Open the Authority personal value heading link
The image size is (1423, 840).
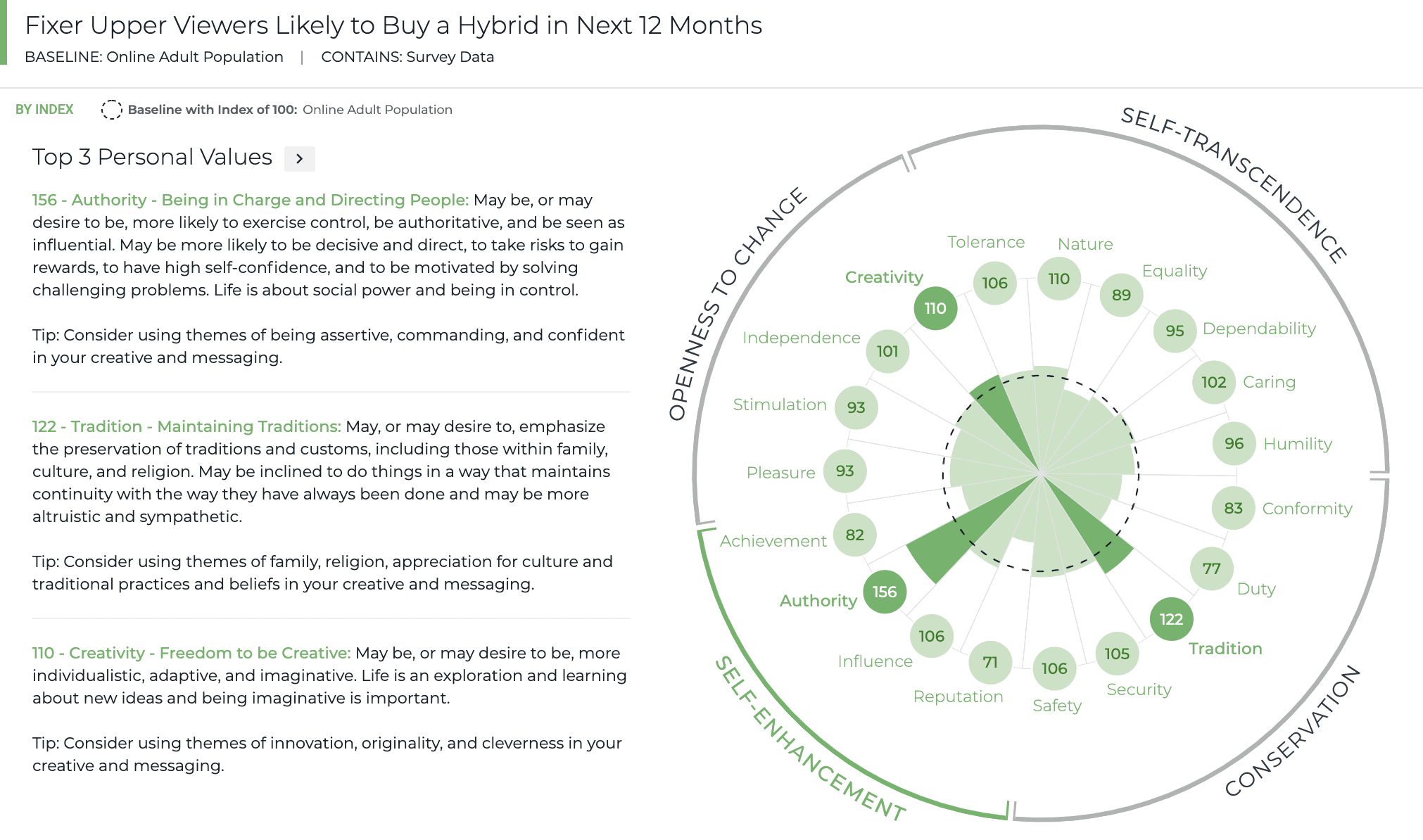[250, 200]
